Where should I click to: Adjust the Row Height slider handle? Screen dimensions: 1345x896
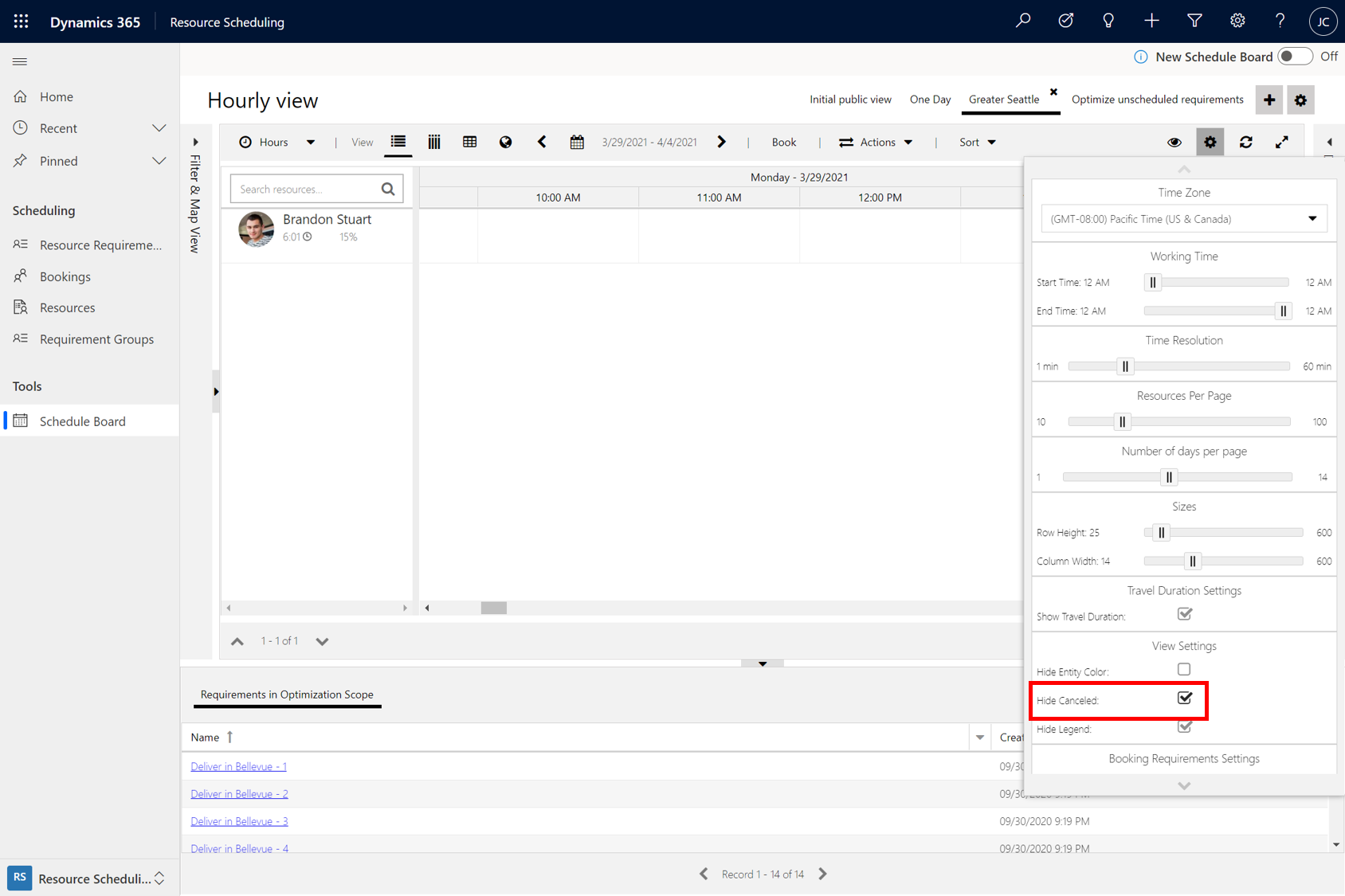1161,533
